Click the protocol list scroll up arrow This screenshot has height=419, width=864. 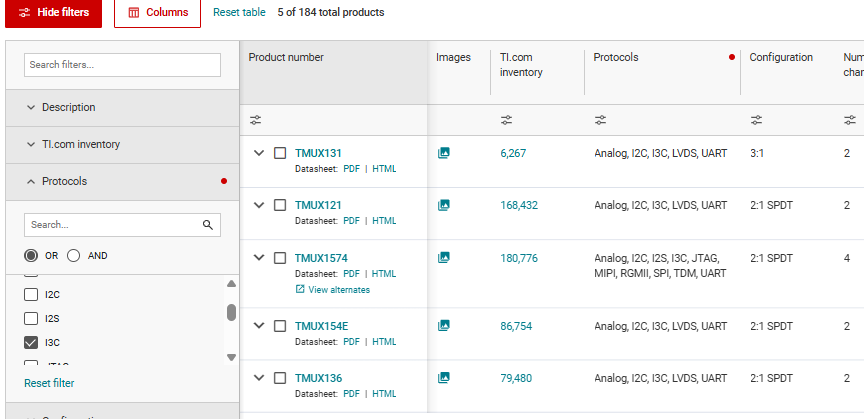coord(231,283)
